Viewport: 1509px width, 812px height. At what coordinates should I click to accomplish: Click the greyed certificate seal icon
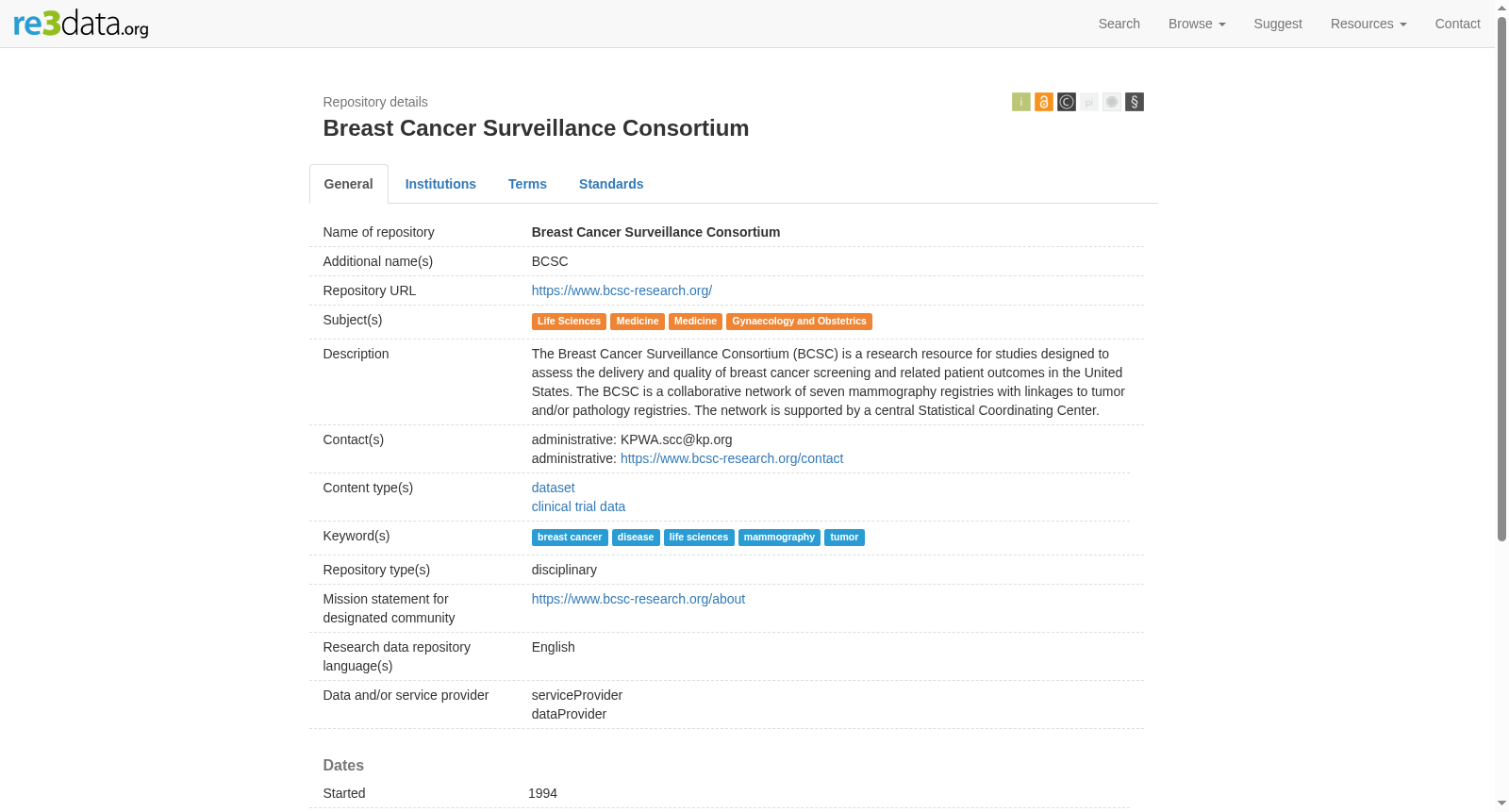click(1111, 102)
